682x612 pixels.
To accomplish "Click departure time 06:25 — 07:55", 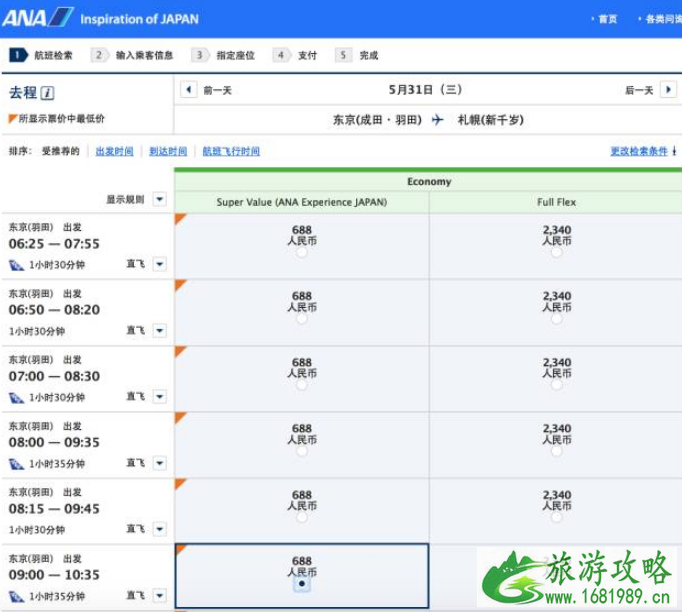I will click(x=54, y=244).
